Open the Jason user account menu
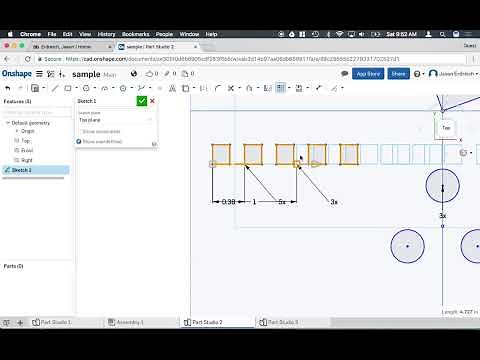480x360 pixels. click(454, 74)
